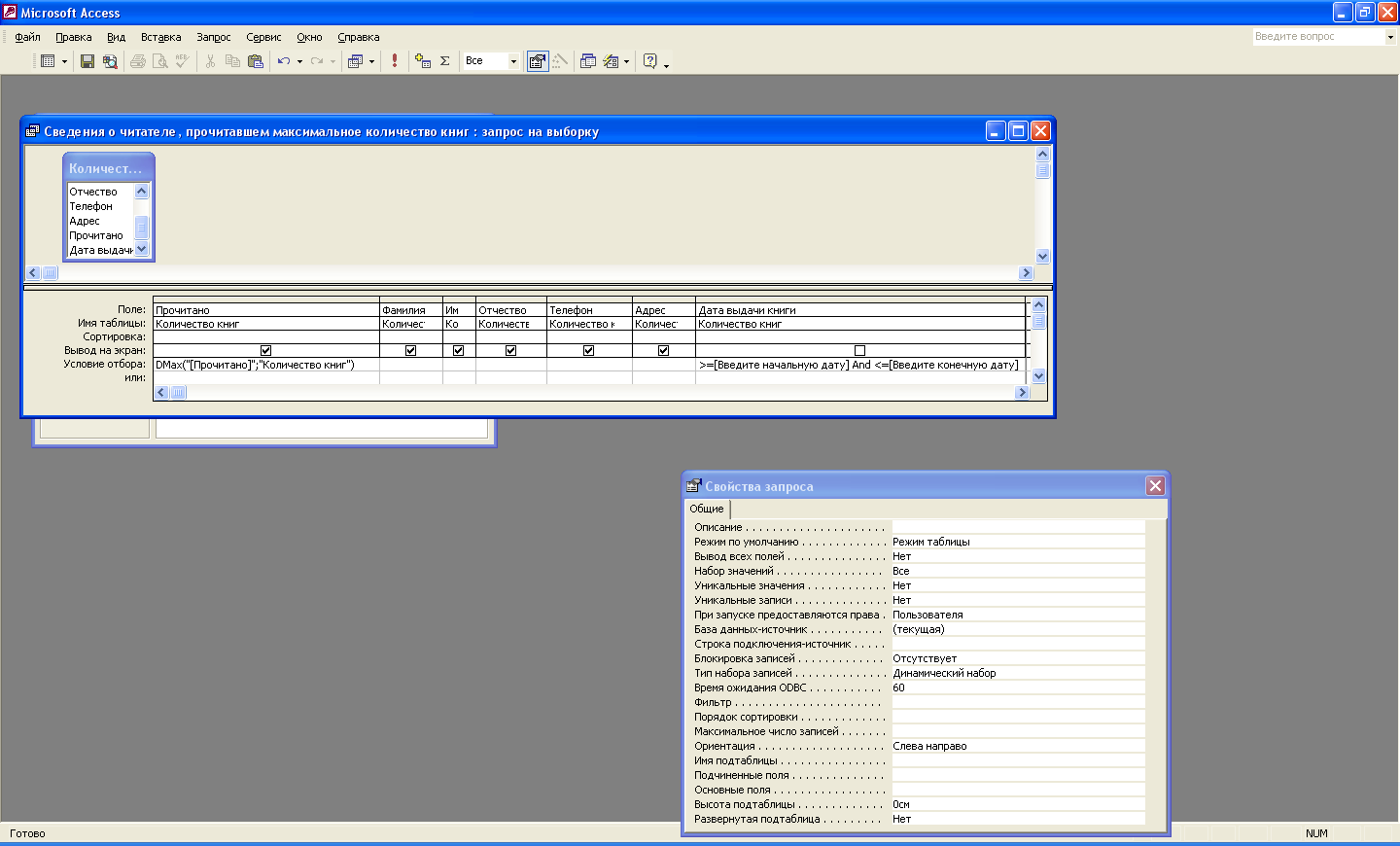Viewport: 1400px width, 846px height.
Task: Uncheck Show box for Прочитано field
Action: click(265, 350)
